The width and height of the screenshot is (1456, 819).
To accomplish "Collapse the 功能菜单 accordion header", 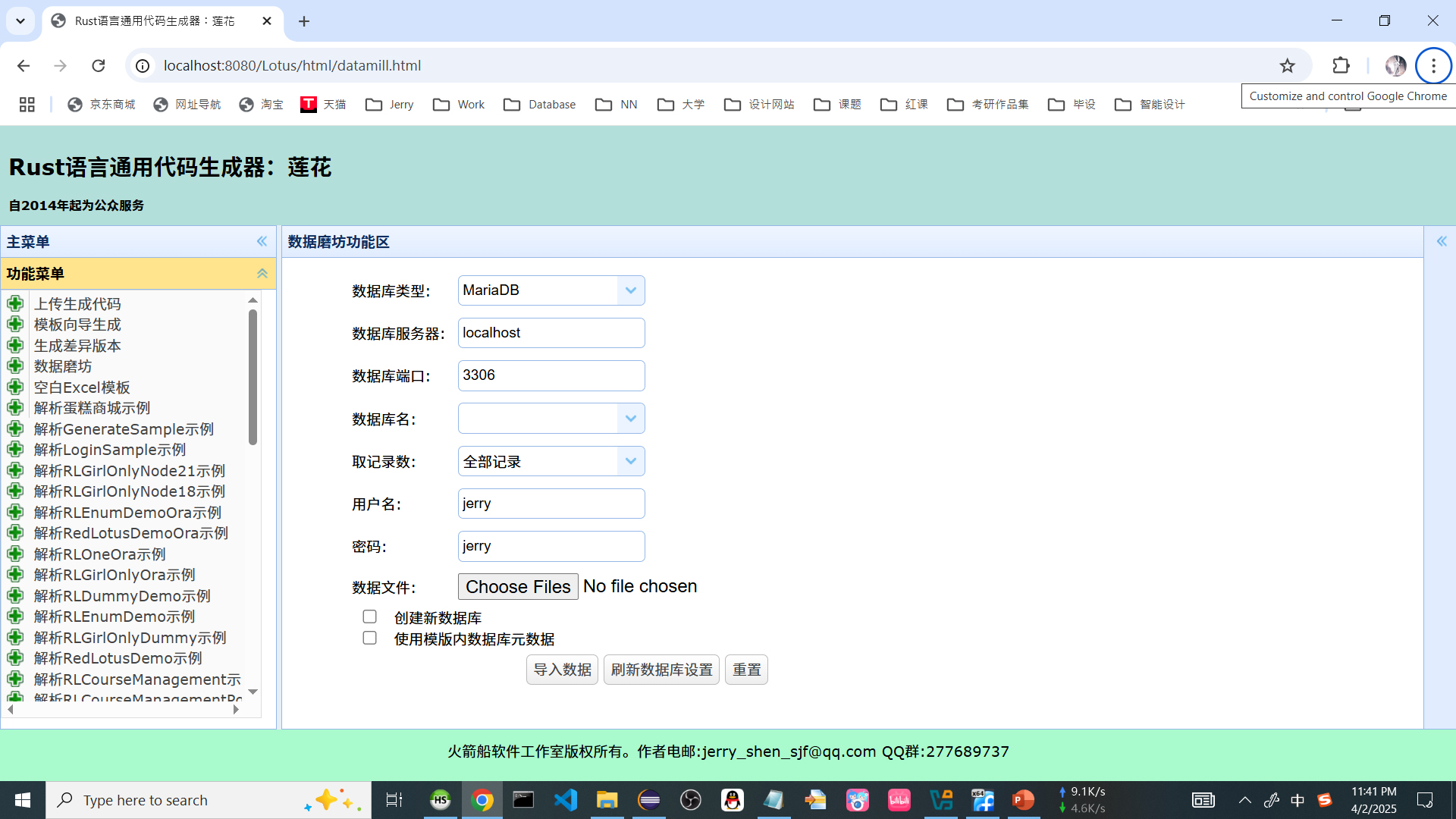I will 262,274.
